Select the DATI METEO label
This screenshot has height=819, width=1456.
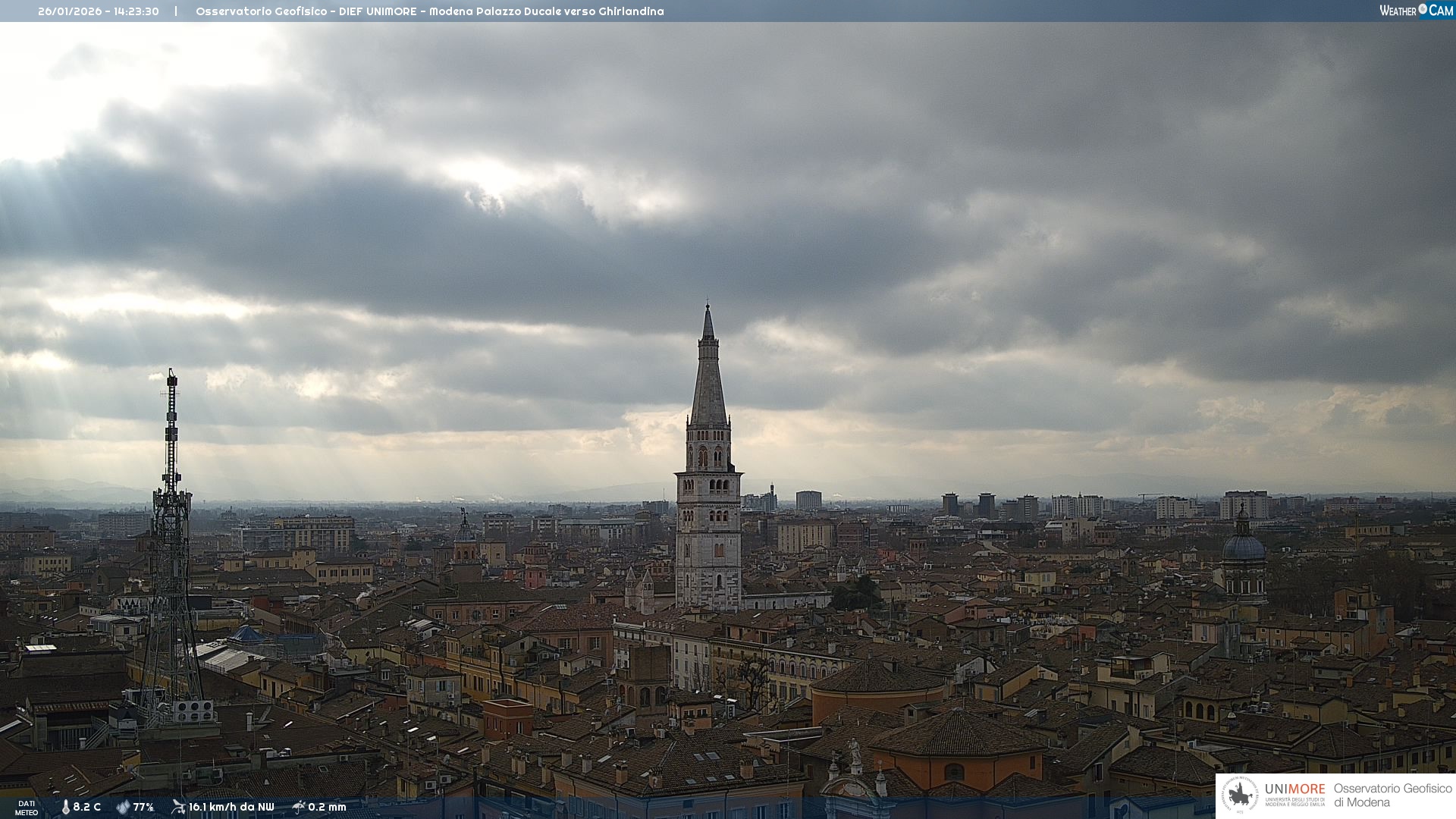point(27,808)
